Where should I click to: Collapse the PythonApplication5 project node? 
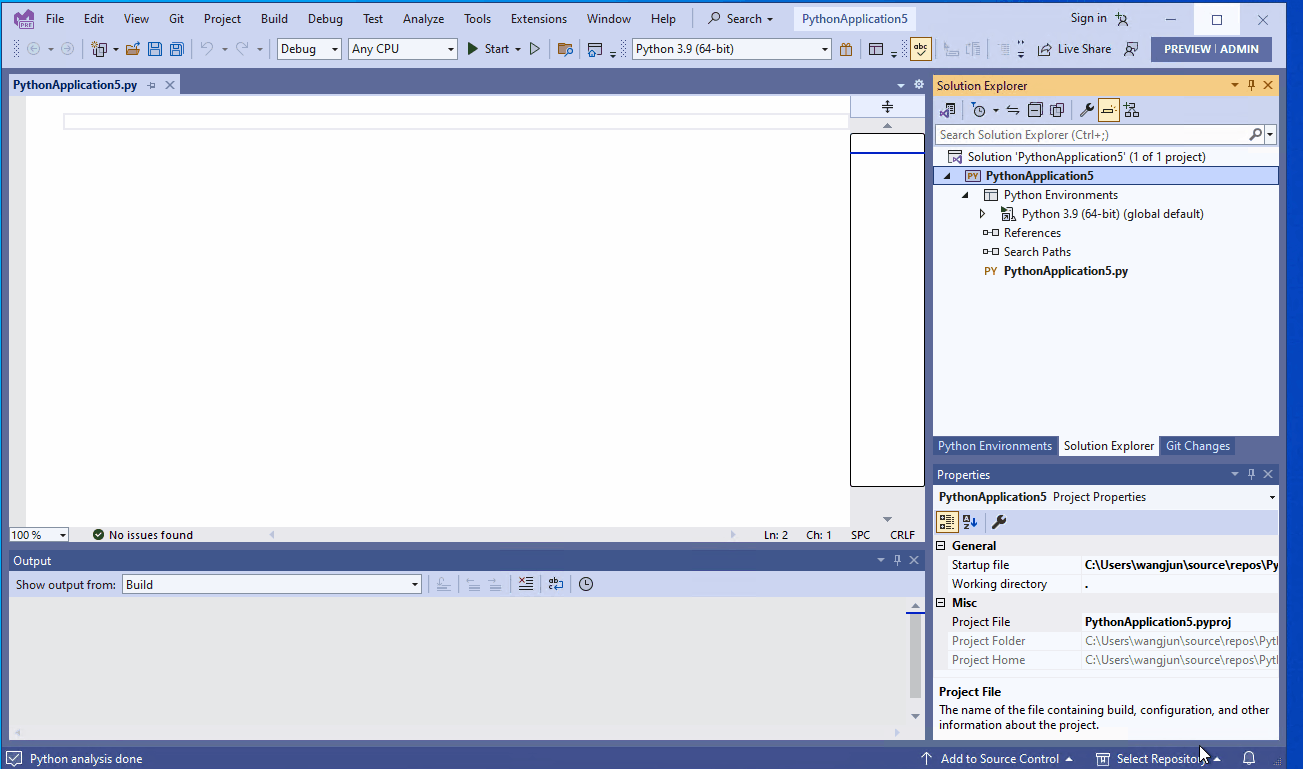click(x=946, y=175)
